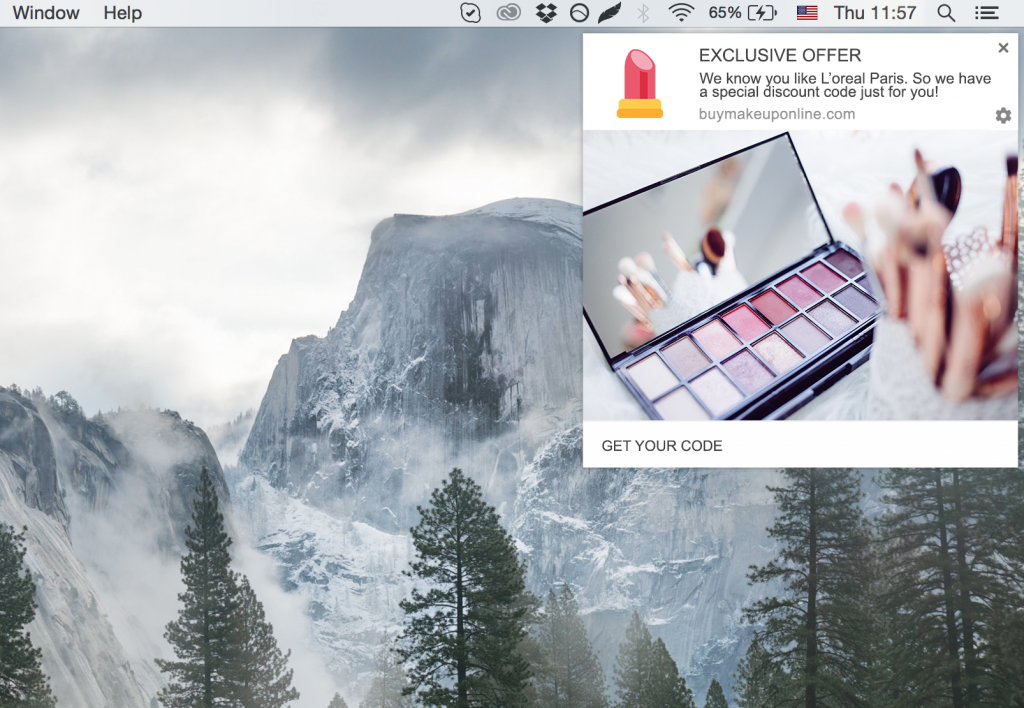Click the EXCLUSIVE OFFER notification title
This screenshot has width=1024, height=708.
[780, 56]
